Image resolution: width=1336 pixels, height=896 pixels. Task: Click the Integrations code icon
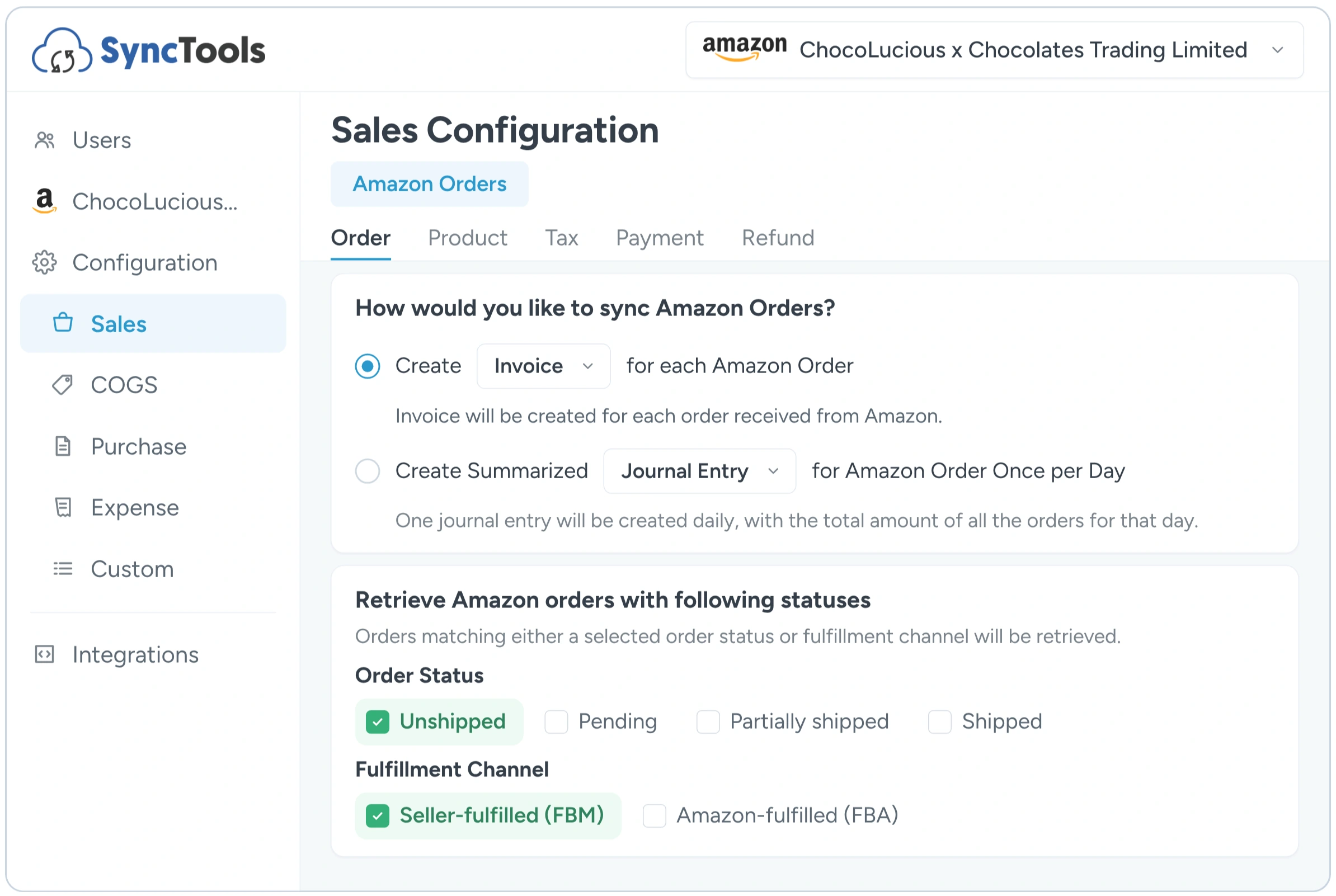click(x=45, y=655)
